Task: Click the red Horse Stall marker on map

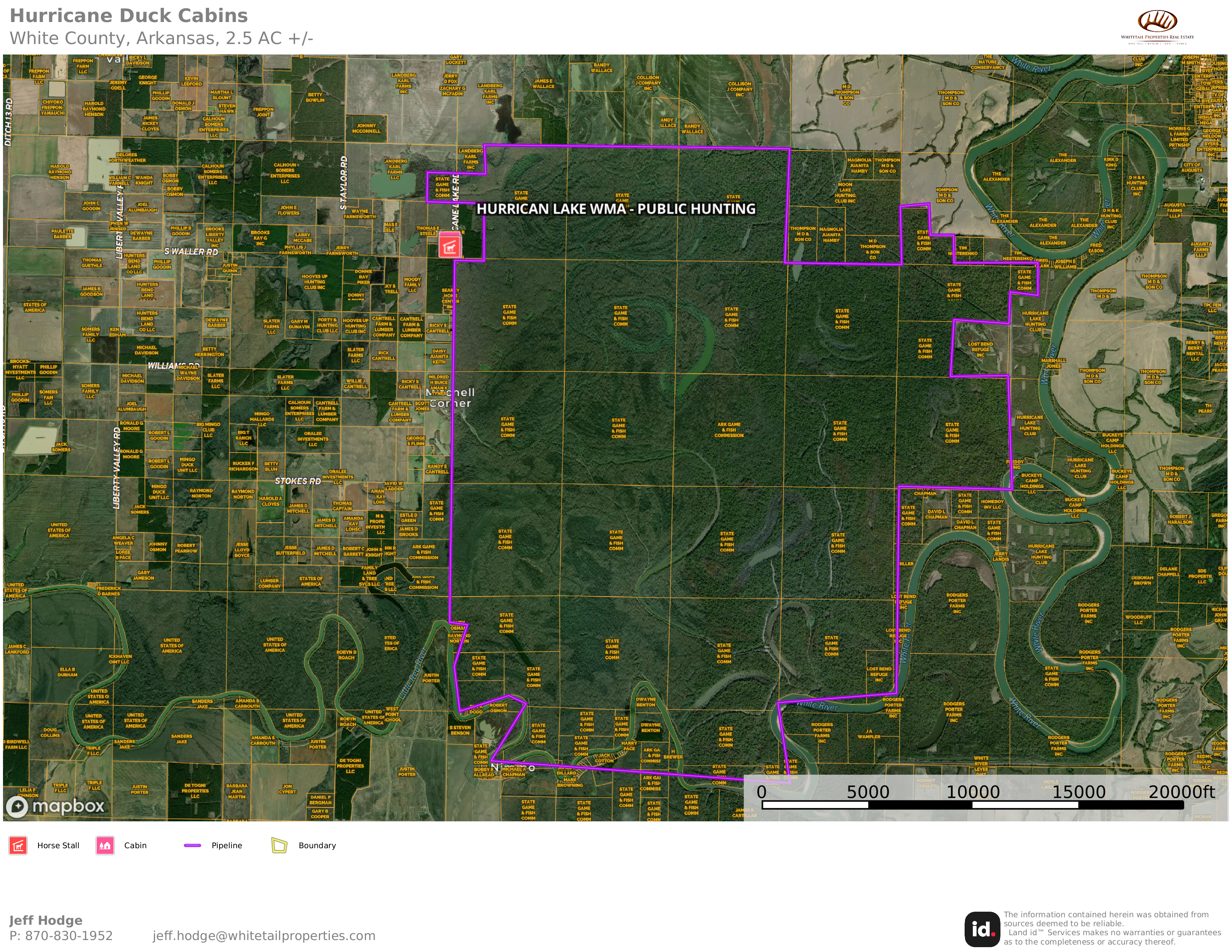Action: pyautogui.click(x=450, y=246)
